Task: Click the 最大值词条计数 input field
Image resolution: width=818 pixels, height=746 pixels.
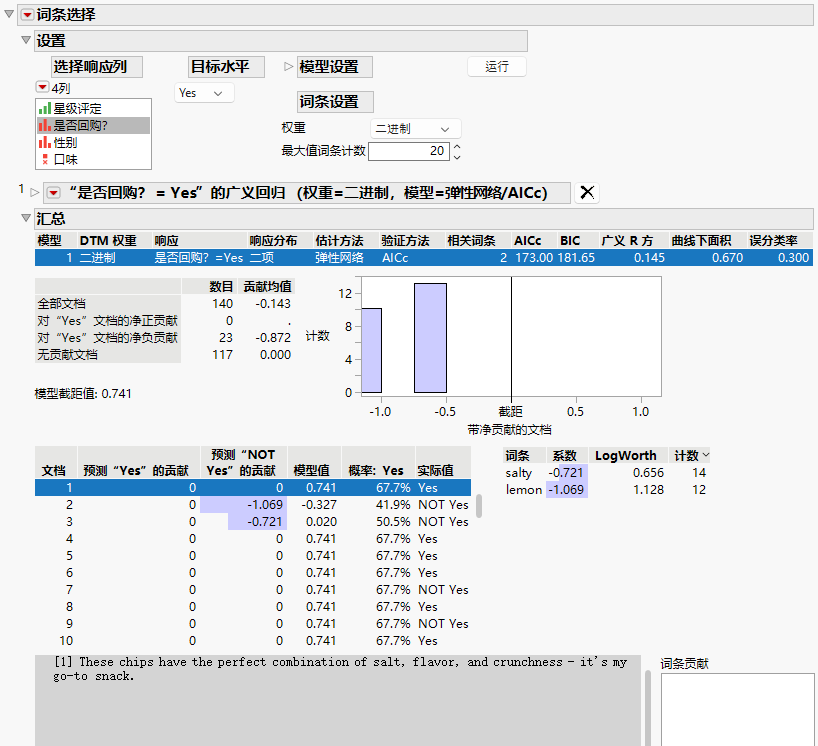Action: click(x=408, y=151)
